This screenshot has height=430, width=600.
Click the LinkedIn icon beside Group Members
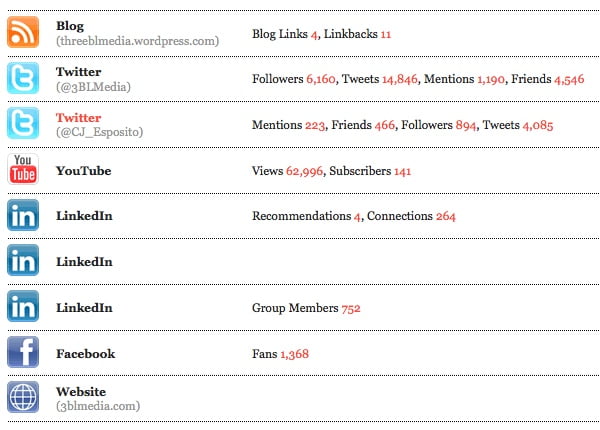23,307
